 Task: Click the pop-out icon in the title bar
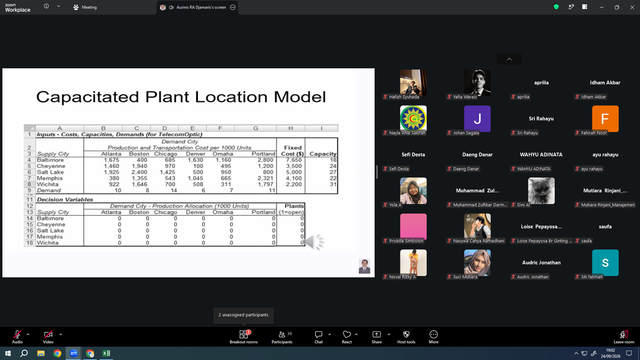tap(571, 7)
